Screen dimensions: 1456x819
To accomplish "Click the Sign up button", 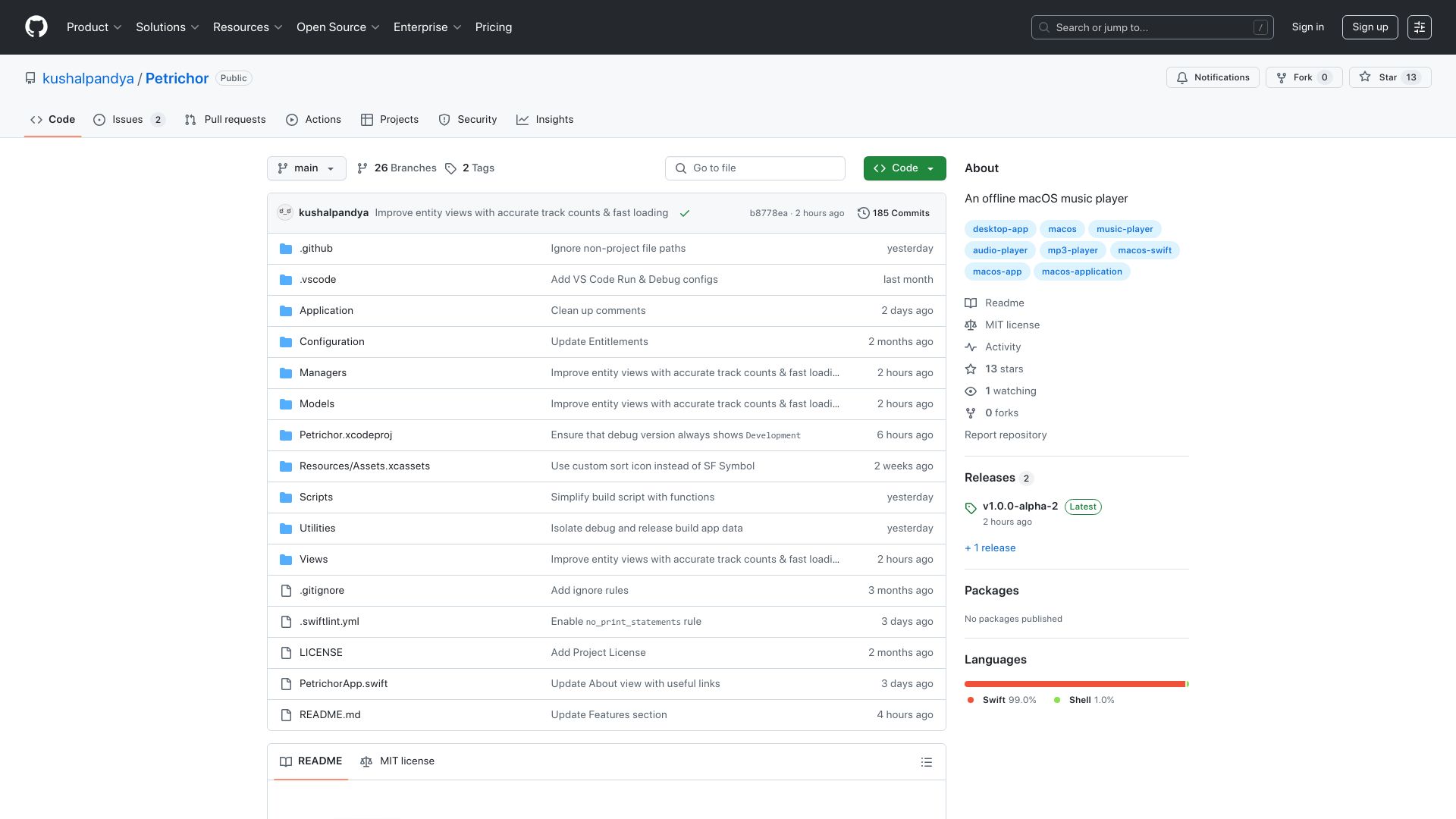I will (x=1370, y=27).
